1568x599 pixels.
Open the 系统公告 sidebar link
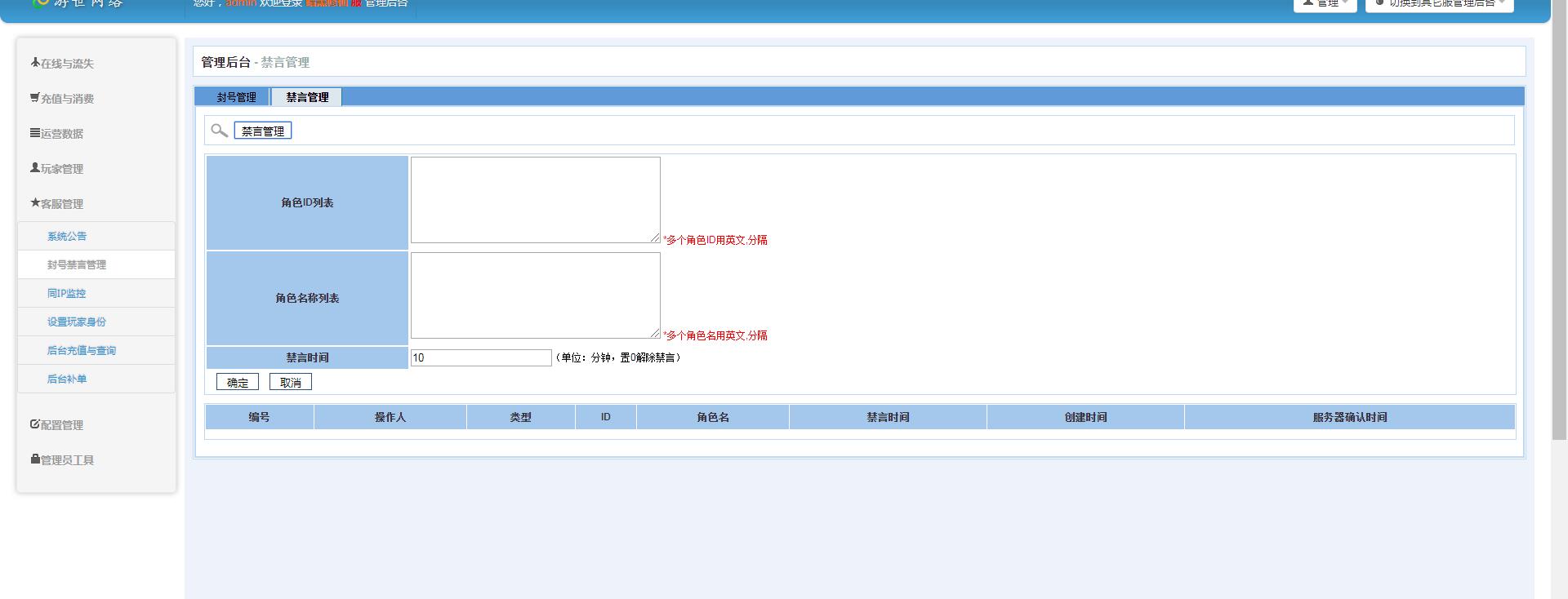pyautogui.click(x=67, y=237)
